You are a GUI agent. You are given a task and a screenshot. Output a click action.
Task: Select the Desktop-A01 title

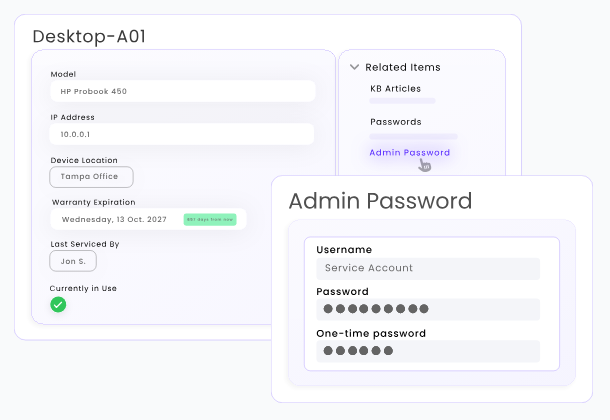[89, 37]
